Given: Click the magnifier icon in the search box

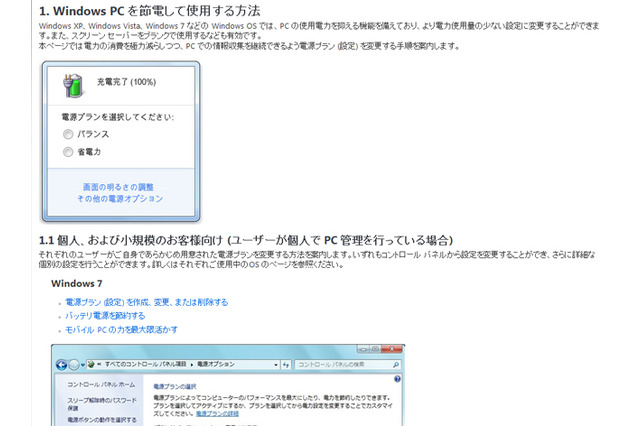Looking at the screenshot, I should pyautogui.click(x=396, y=364).
